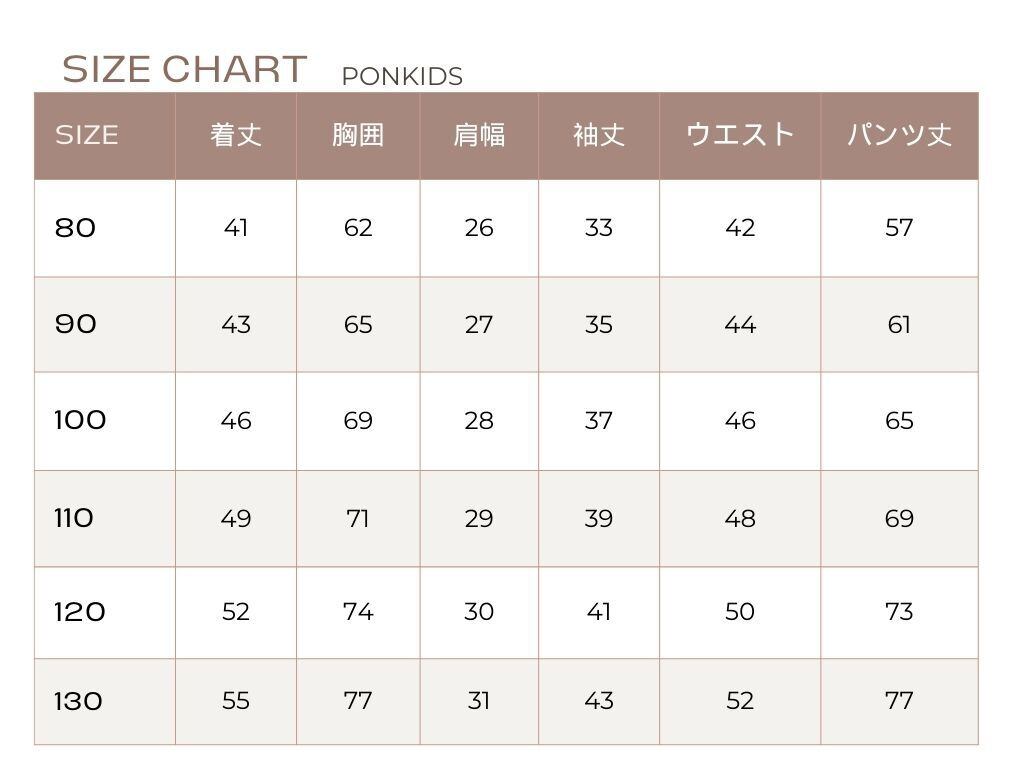Select the 着丈 column header

236,135
